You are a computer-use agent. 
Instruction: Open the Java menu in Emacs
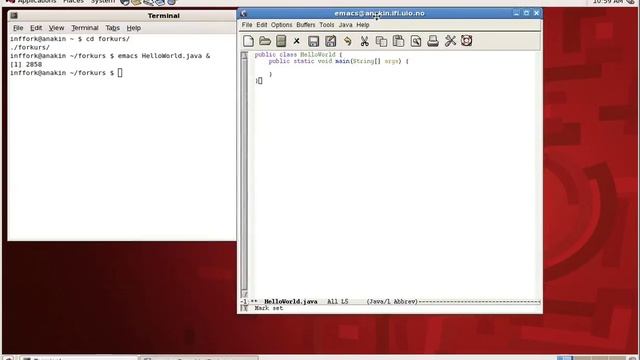click(x=345, y=25)
